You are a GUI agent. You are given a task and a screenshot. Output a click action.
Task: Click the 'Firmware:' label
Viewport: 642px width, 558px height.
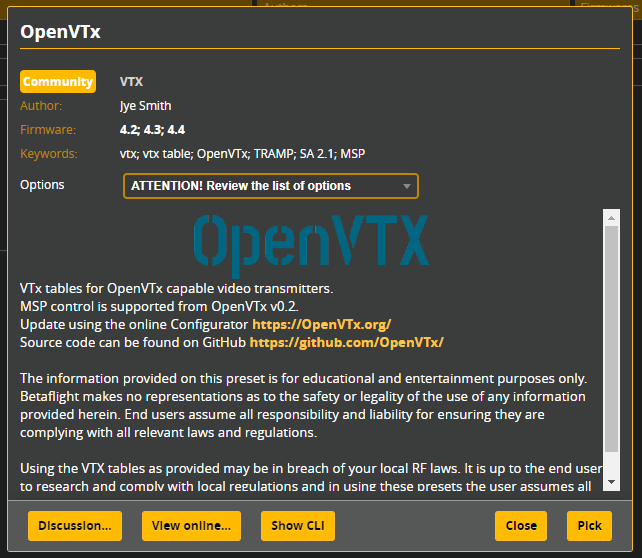(48, 130)
